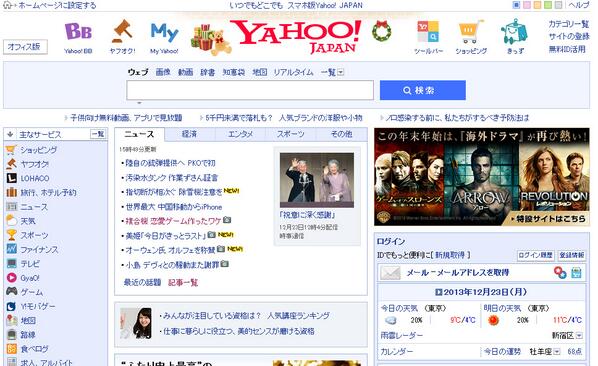Click the ファイナンス sidebar icon
Image resolution: width=598 pixels, height=366 pixels.
pos(11,249)
